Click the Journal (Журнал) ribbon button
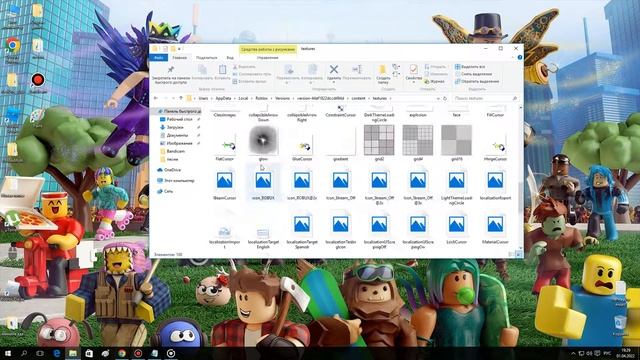 click(x=435, y=81)
